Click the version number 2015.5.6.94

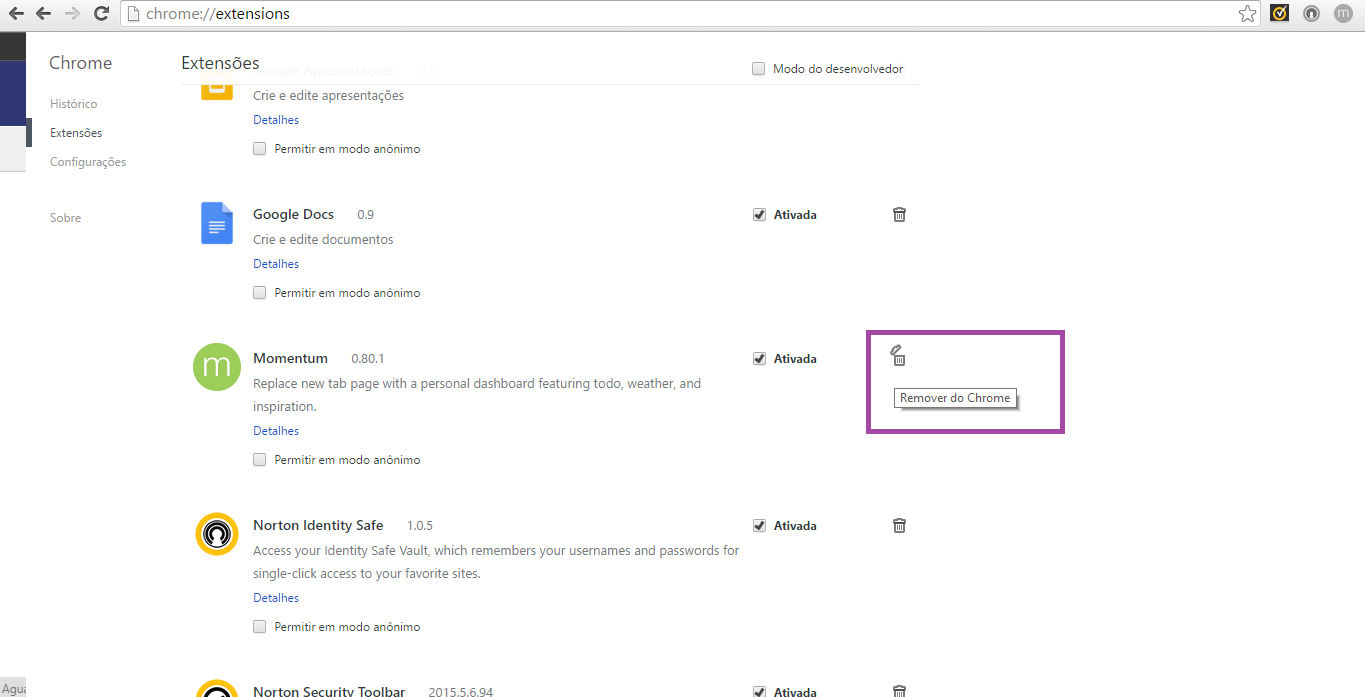coord(460,692)
